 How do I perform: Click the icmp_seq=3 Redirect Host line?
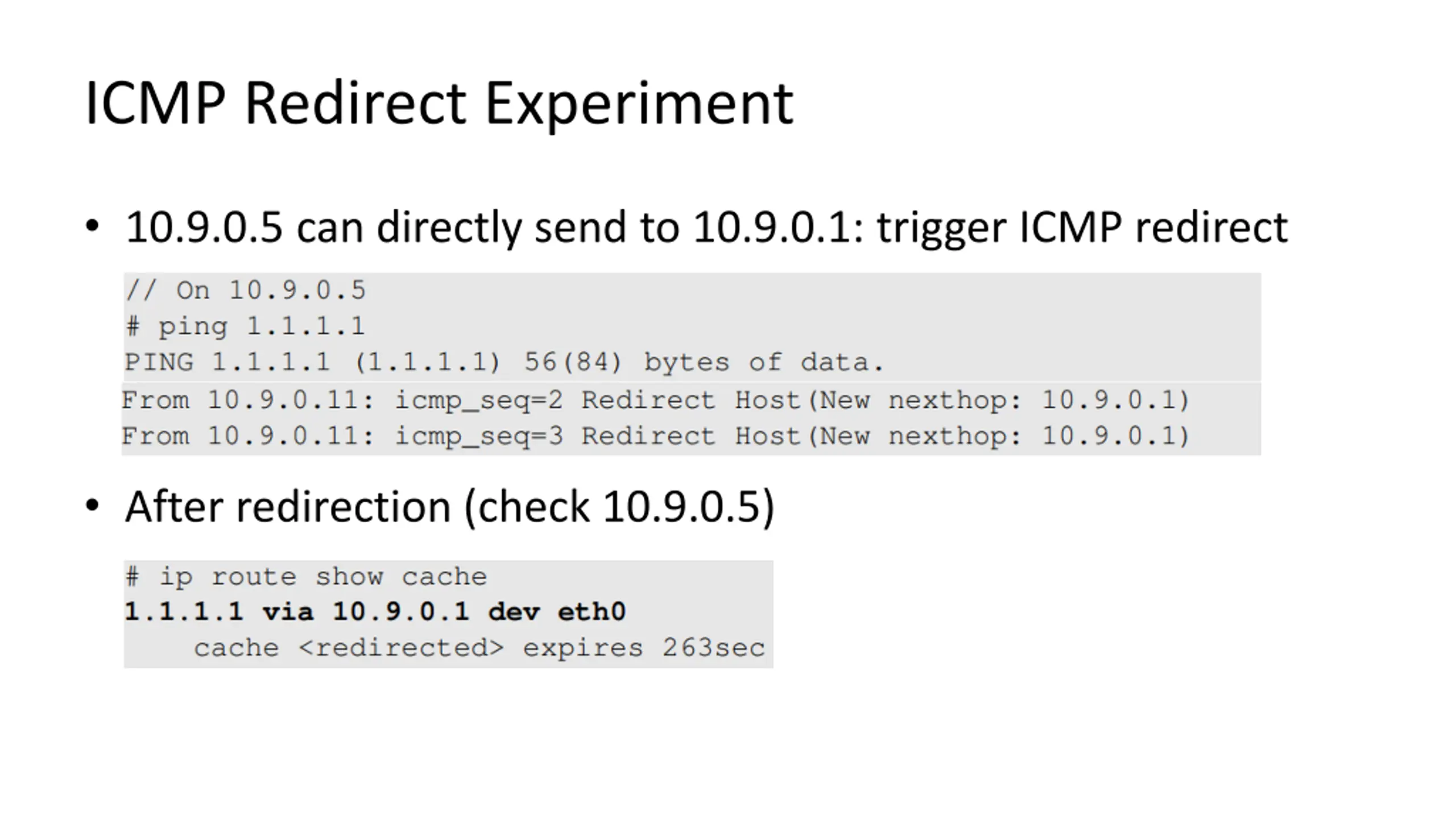coord(656,437)
